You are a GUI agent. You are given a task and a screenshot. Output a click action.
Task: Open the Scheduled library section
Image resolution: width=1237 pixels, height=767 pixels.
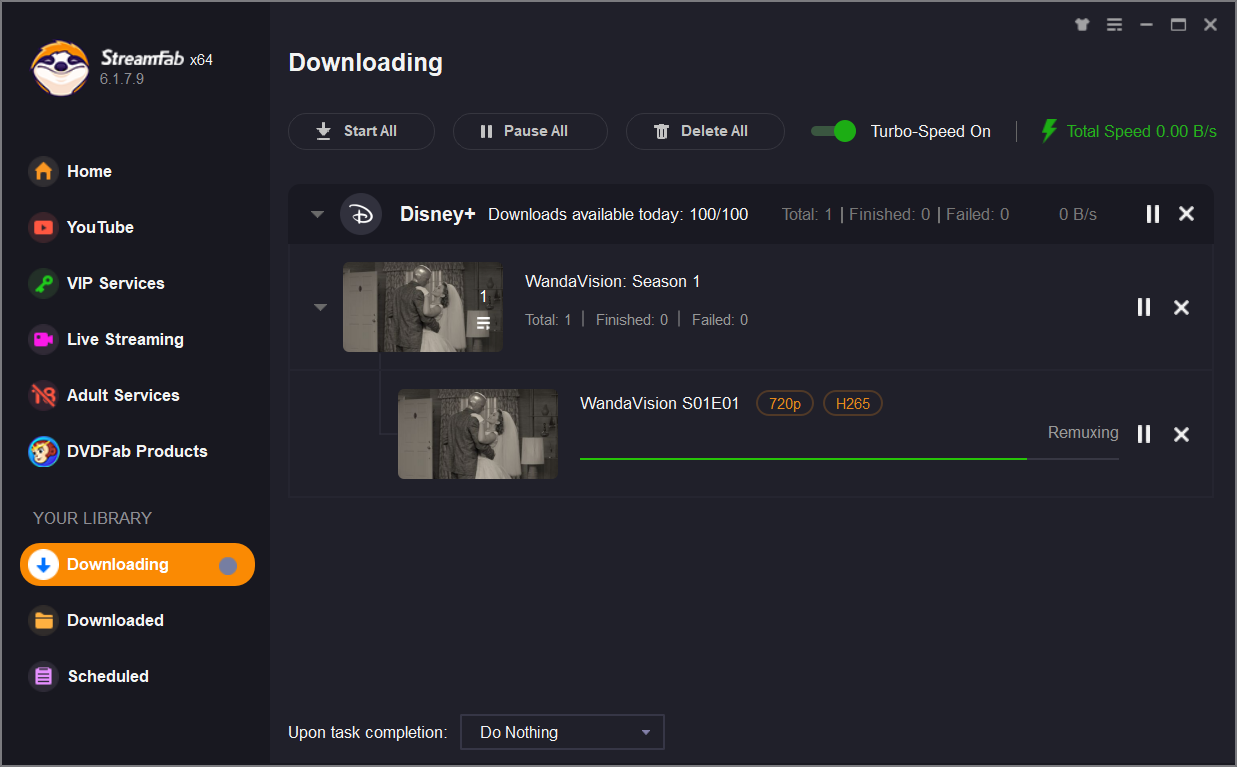108,676
